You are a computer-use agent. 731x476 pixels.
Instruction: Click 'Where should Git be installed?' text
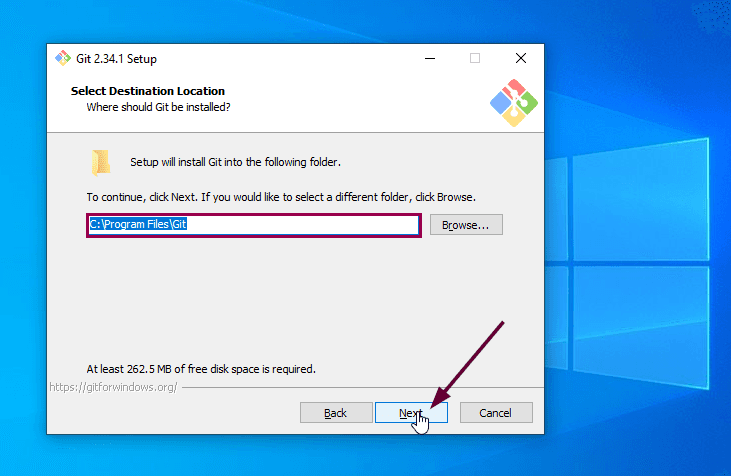click(159, 107)
